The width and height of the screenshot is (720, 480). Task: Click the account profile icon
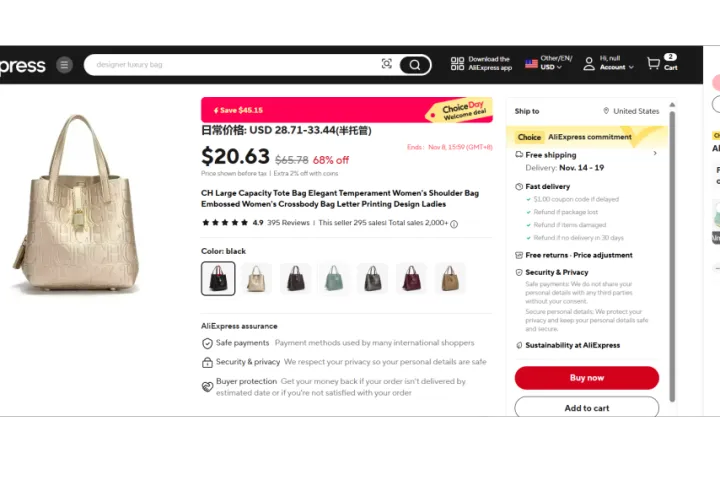[589, 63]
